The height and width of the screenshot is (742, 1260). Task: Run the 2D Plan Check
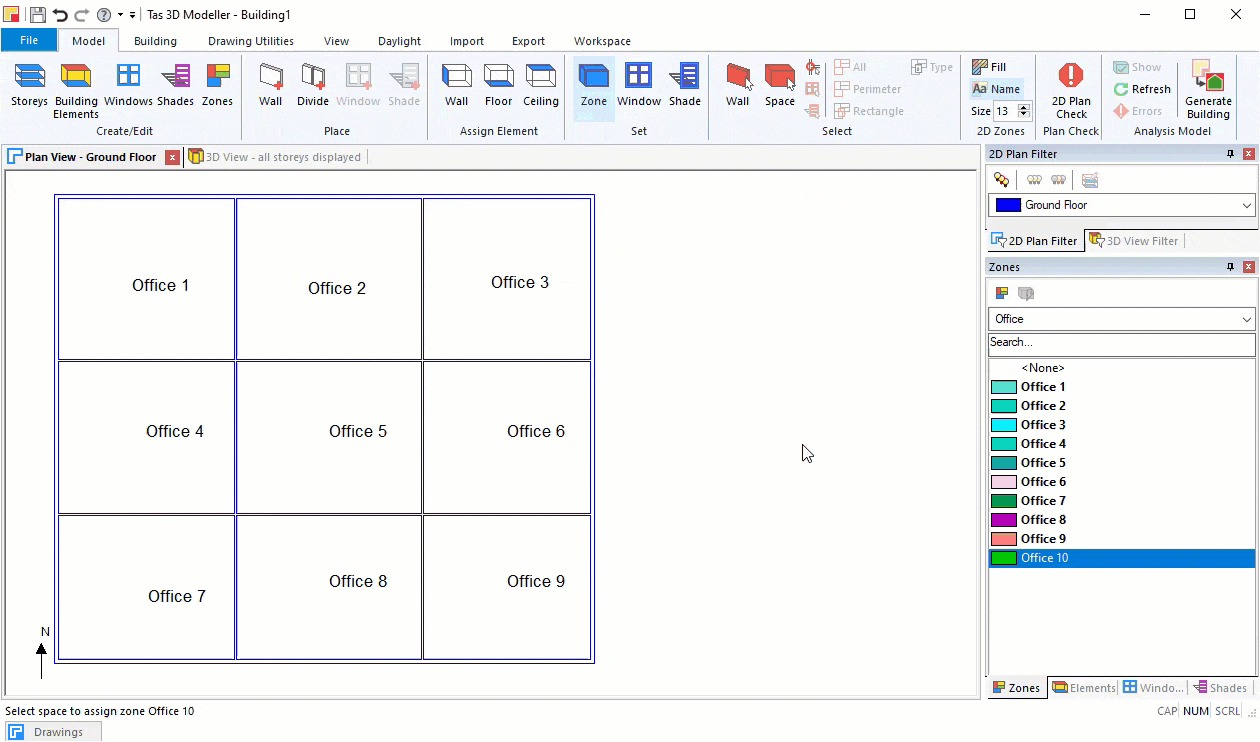[1071, 90]
